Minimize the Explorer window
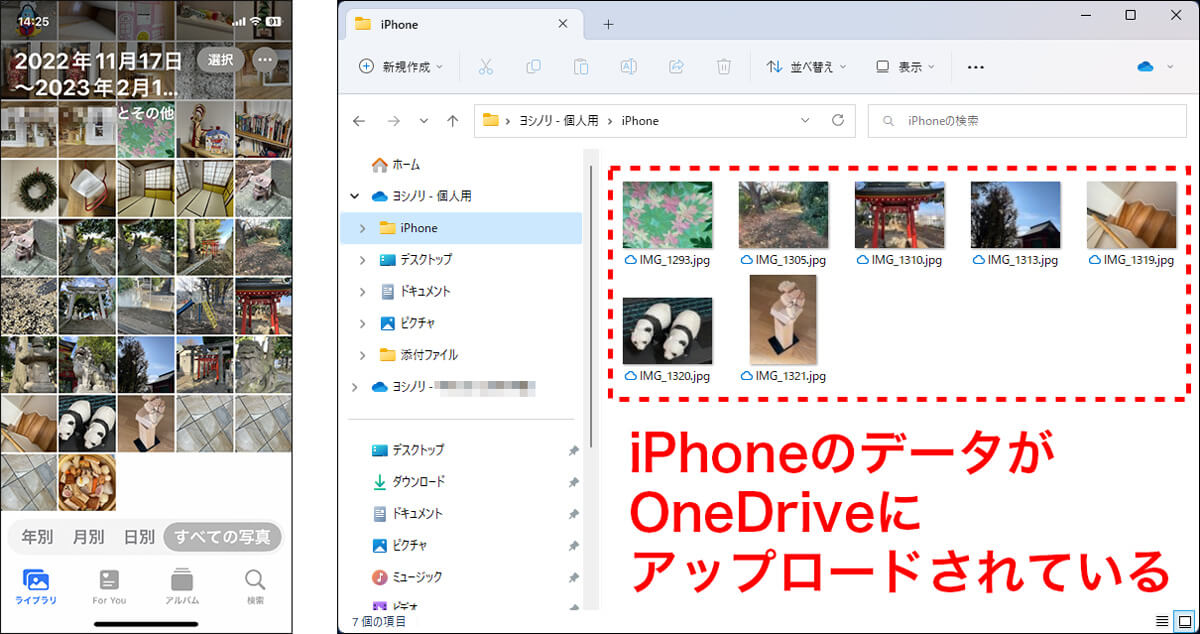 (1086, 15)
